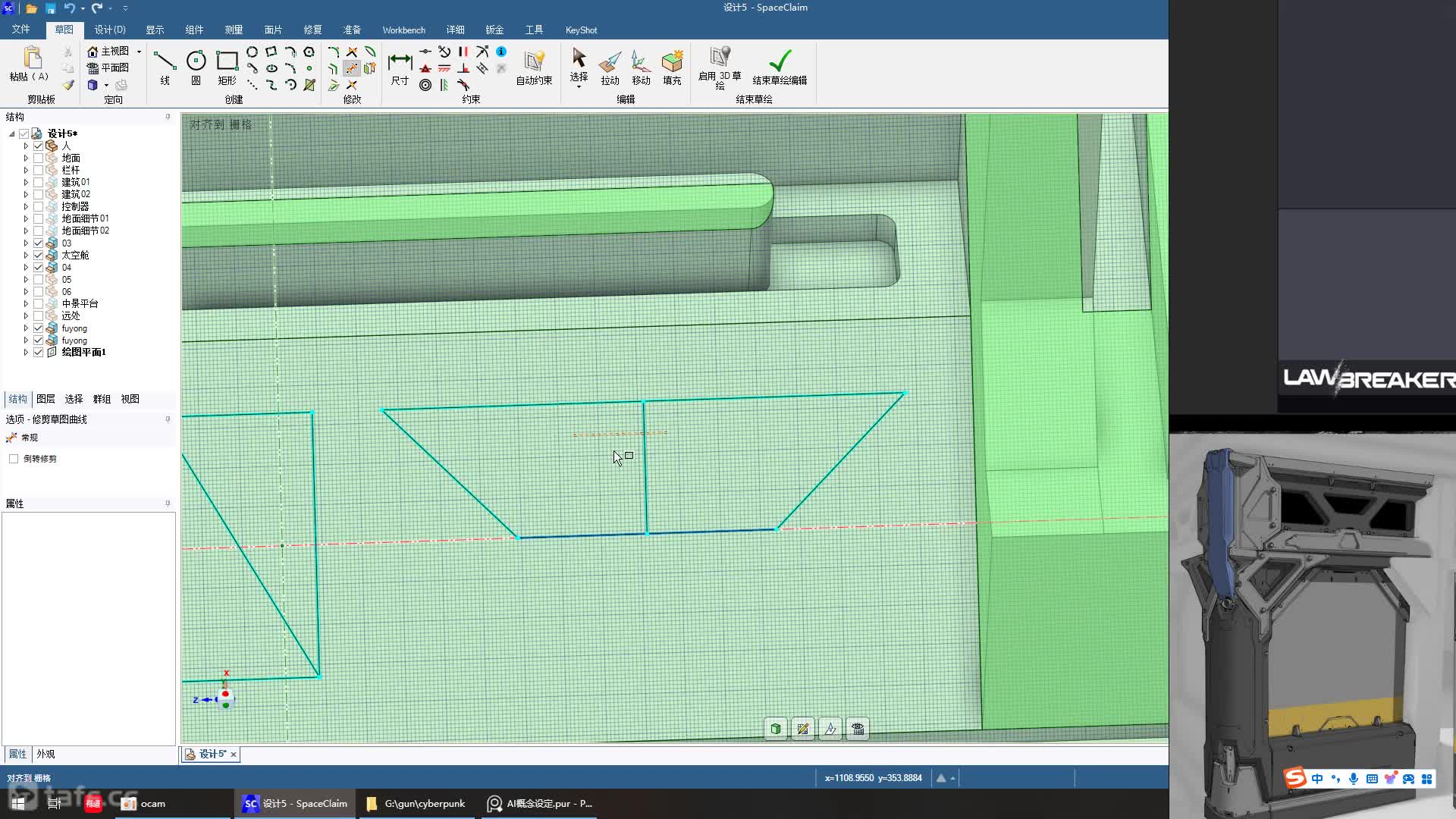Select the Rectangle (矩形) sketch tool
The image size is (1456, 819).
pos(227,67)
